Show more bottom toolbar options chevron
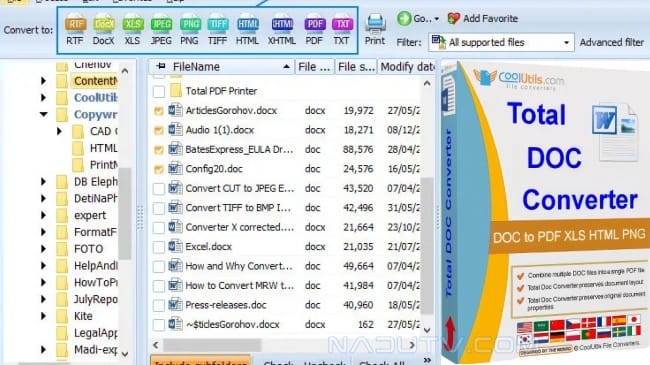Screen dimensions: 650x365 click(427, 360)
